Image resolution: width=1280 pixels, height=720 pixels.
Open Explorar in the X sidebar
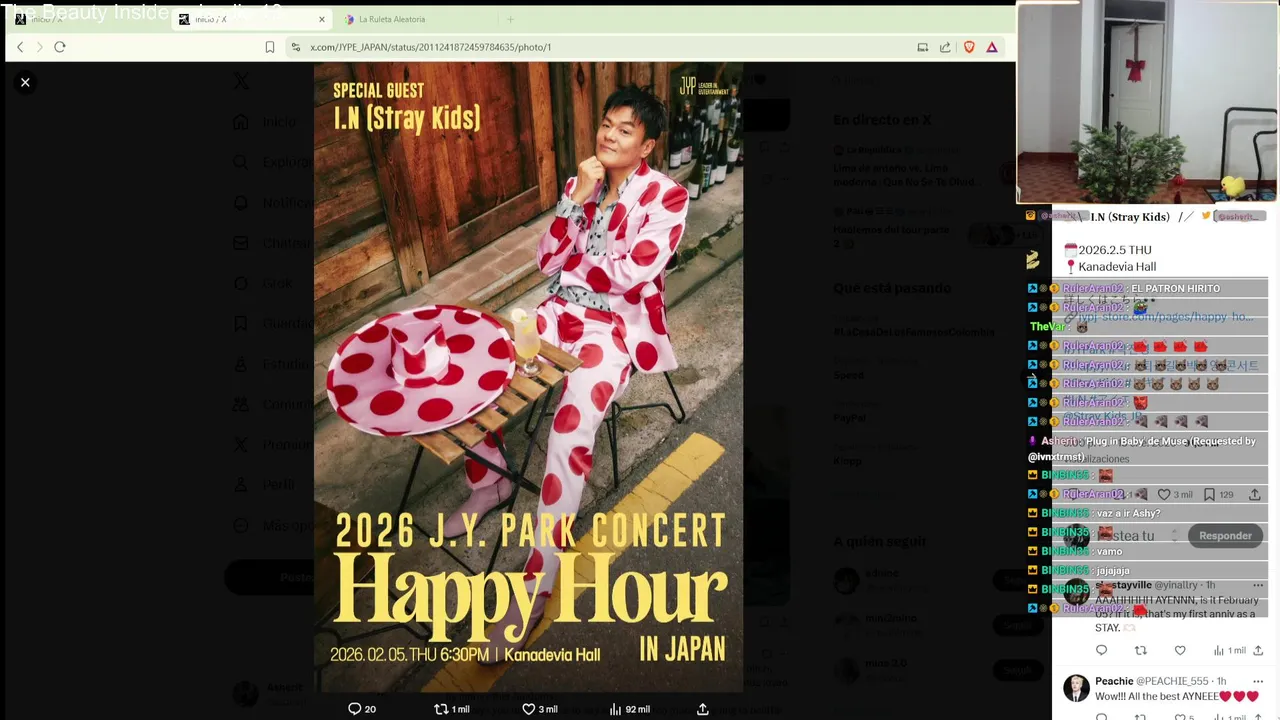point(274,162)
